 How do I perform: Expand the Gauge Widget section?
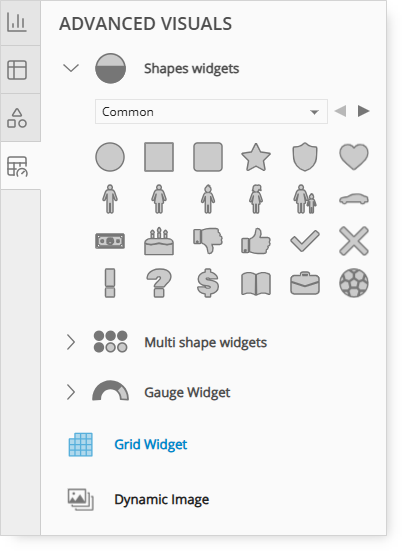(x=71, y=392)
